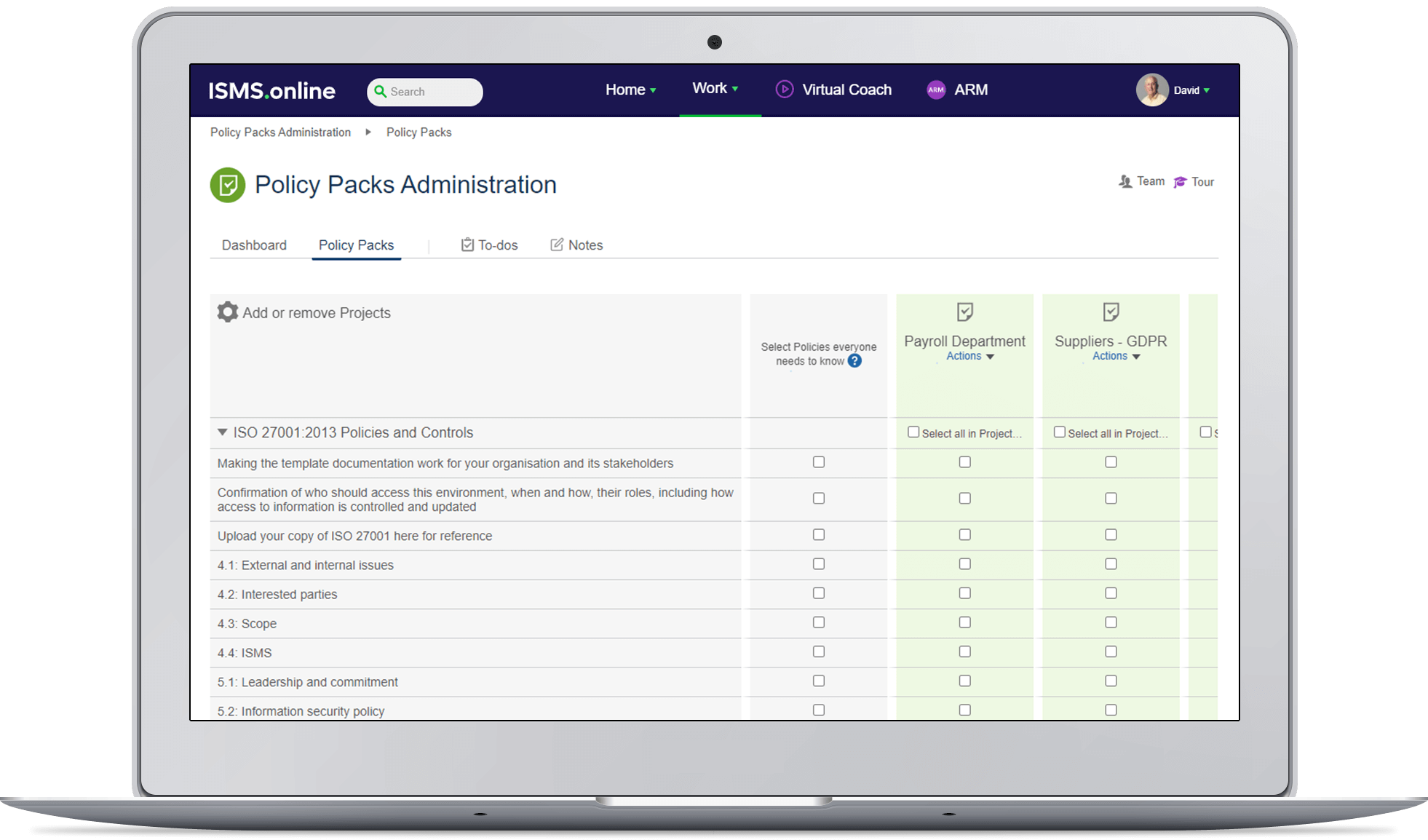The height and width of the screenshot is (840, 1428).
Task: Collapse the ISO 27001:2013 Policies and Controls section
Action: tap(222, 432)
